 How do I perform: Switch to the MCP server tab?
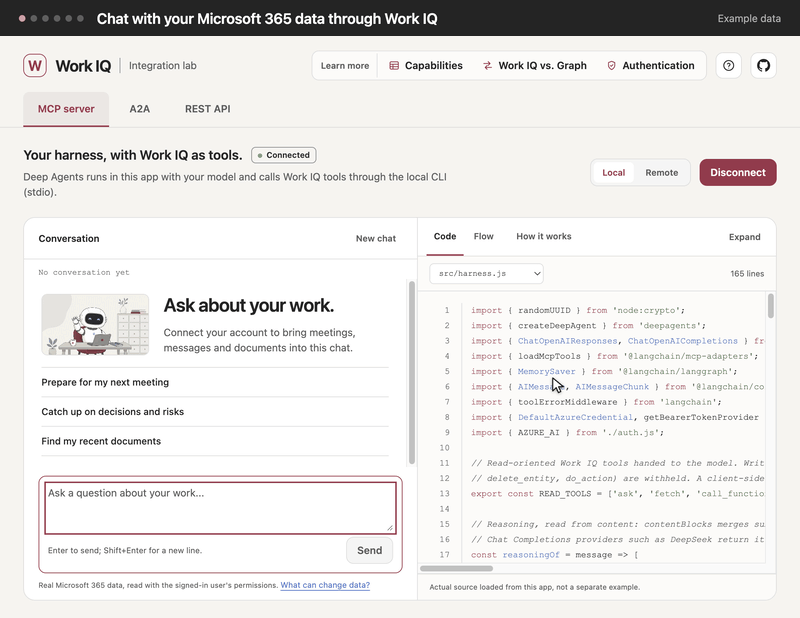[x=66, y=109]
